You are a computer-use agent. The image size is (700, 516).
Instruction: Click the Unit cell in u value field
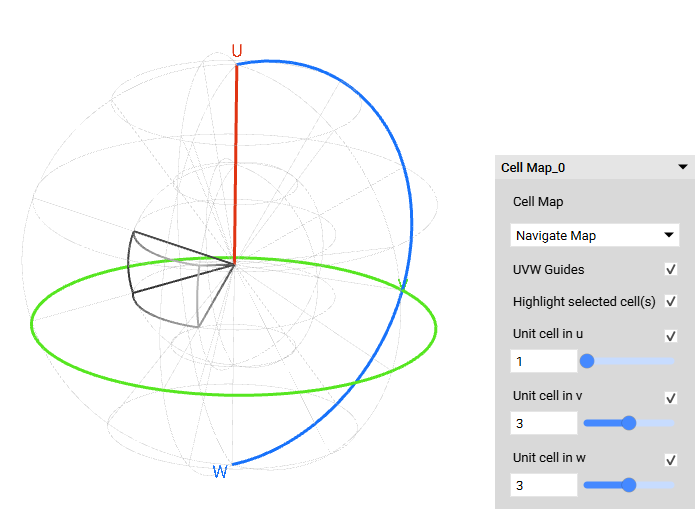pyautogui.click(x=543, y=361)
